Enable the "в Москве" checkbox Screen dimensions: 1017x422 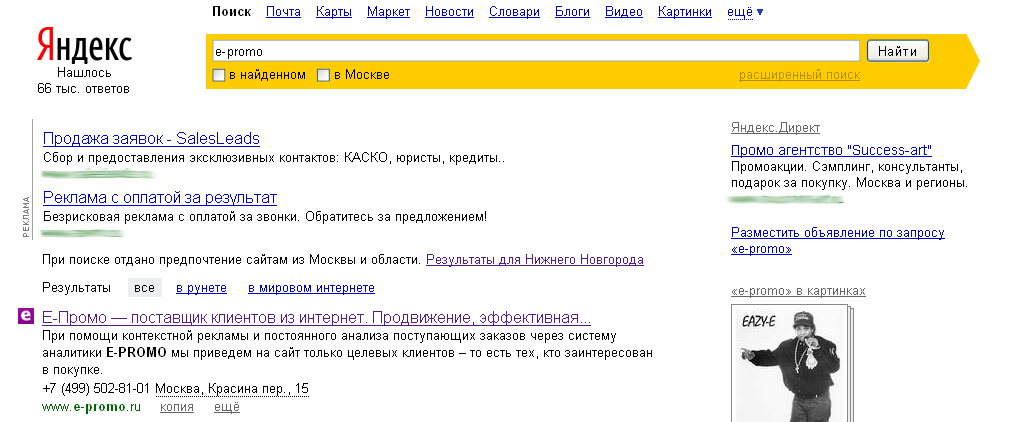323,75
